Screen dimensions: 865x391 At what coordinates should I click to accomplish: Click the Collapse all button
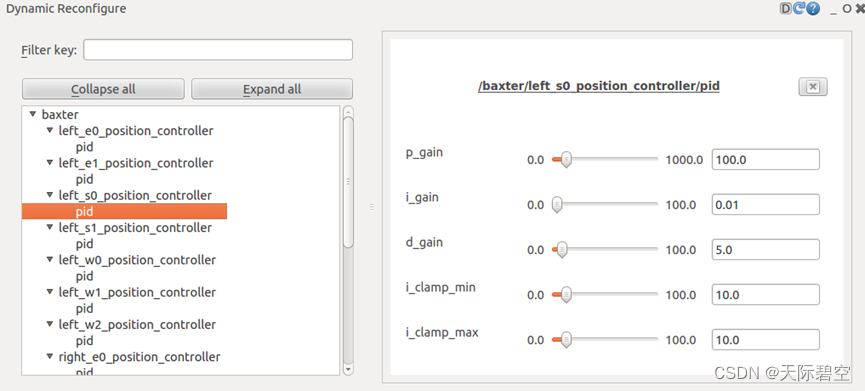pyautogui.click(x=103, y=89)
